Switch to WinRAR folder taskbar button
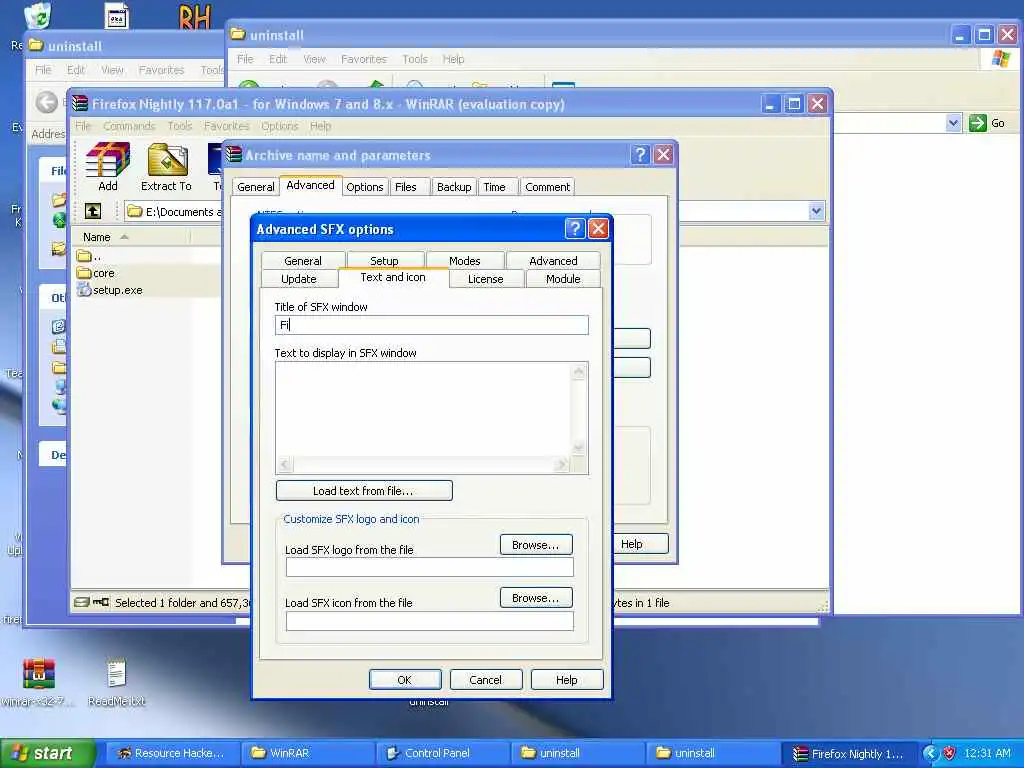This screenshot has width=1024, height=768. 308,753
